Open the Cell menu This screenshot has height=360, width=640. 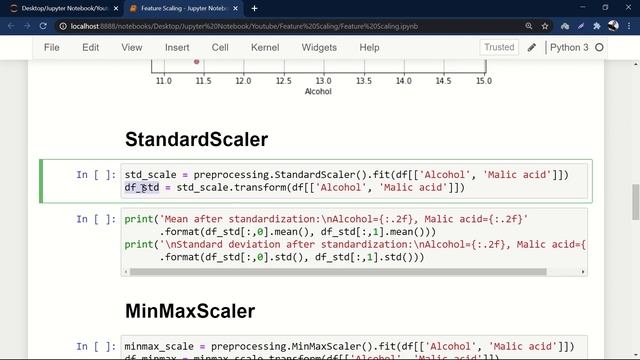(220, 47)
